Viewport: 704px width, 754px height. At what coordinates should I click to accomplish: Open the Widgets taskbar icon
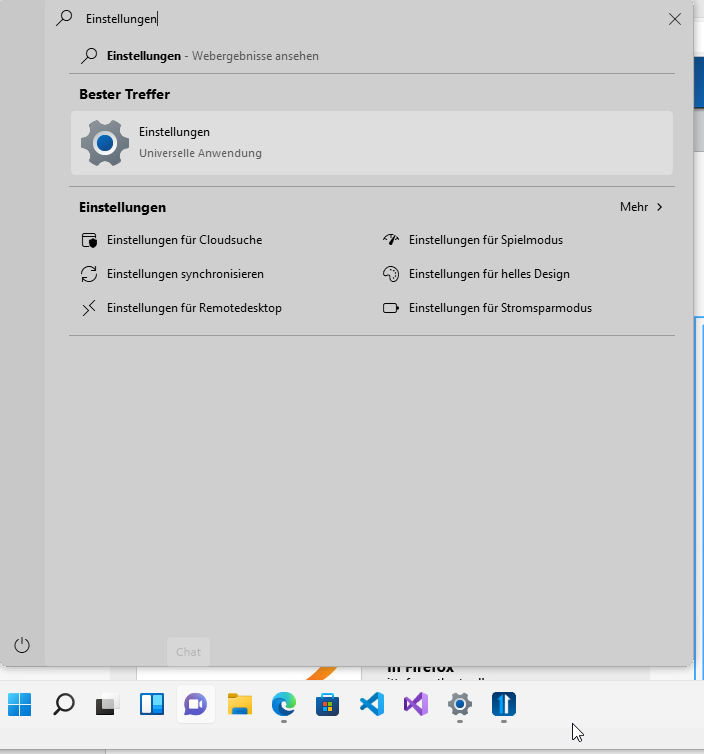point(151,704)
